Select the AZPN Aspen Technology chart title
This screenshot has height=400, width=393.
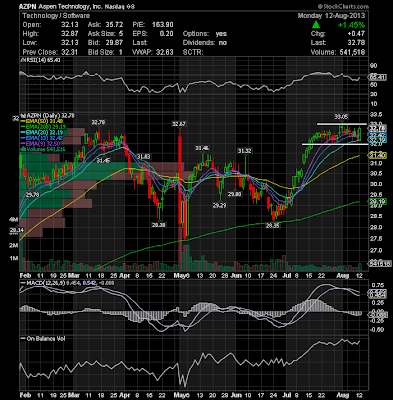pos(78,6)
